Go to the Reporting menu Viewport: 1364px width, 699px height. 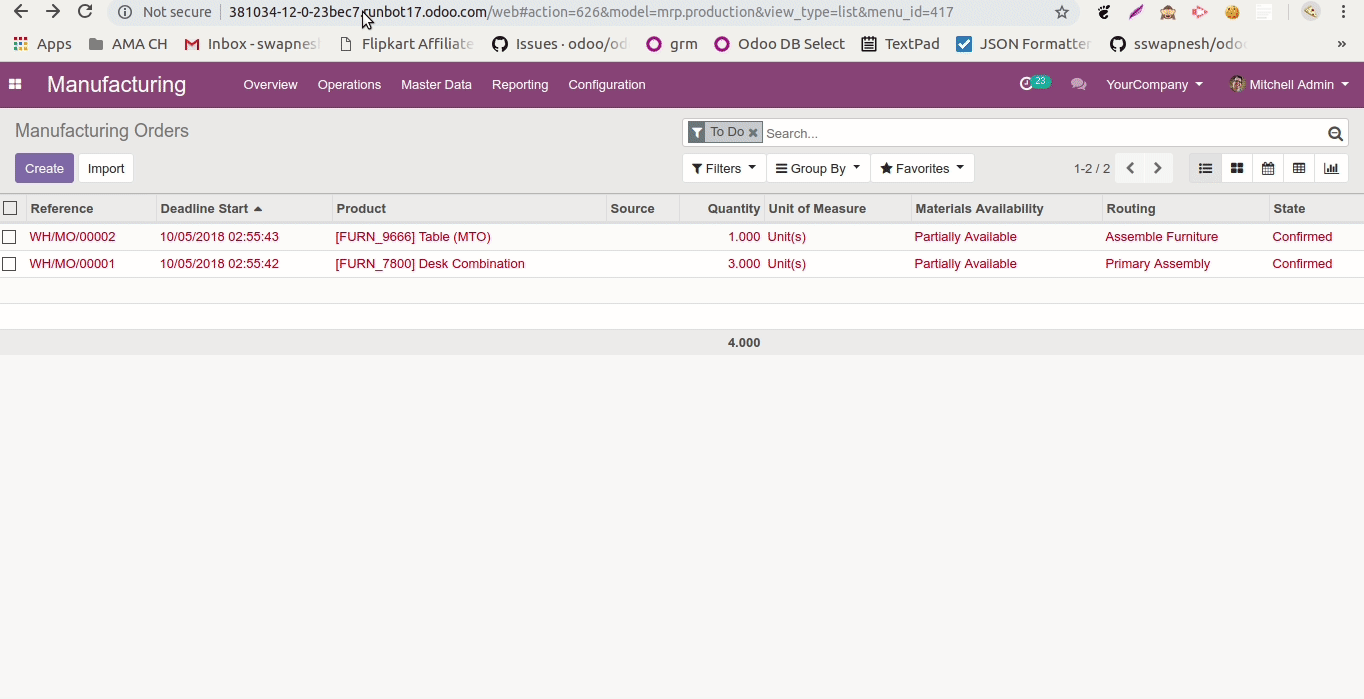[520, 85]
